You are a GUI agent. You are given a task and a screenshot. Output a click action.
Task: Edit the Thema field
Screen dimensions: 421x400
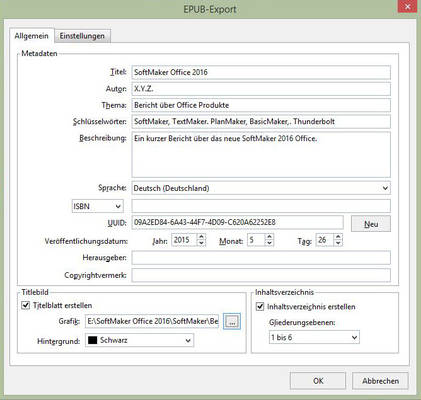click(x=261, y=105)
